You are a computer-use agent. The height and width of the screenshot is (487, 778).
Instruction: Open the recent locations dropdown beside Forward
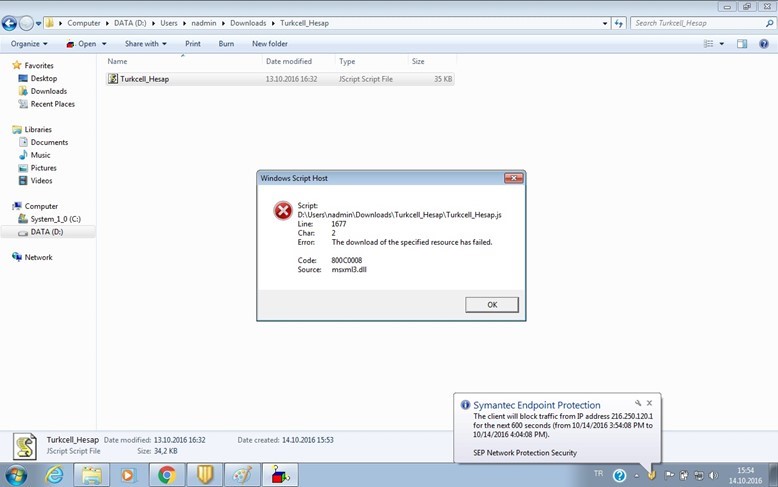point(38,23)
